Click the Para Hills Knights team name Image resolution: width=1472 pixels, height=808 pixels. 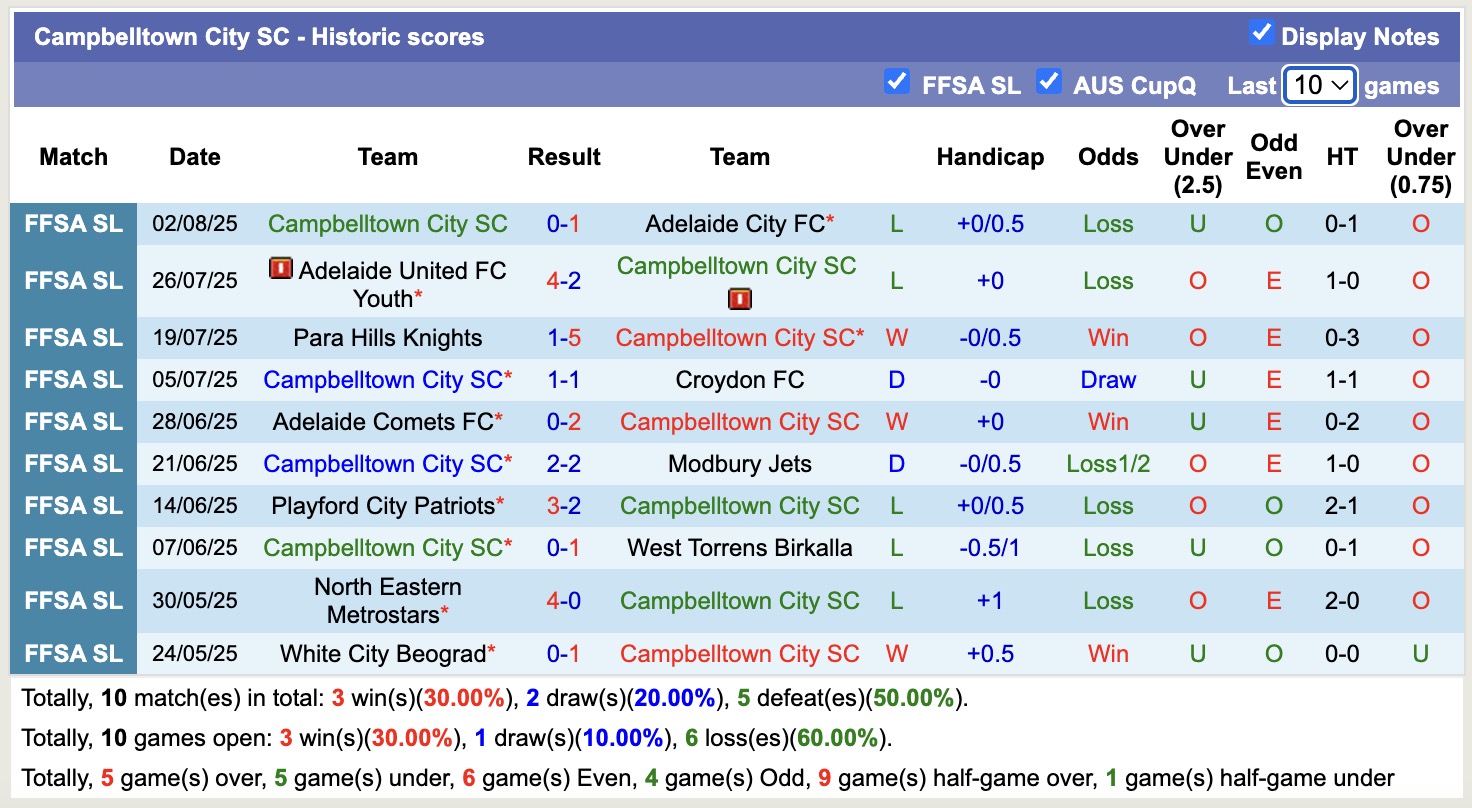coord(388,338)
